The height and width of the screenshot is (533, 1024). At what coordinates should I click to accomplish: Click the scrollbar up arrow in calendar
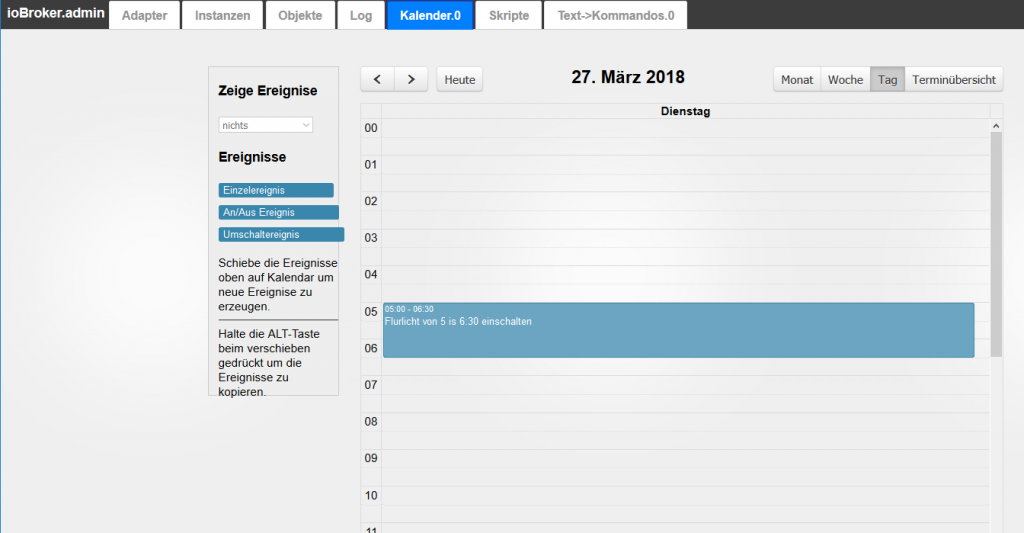pyautogui.click(x=996, y=125)
